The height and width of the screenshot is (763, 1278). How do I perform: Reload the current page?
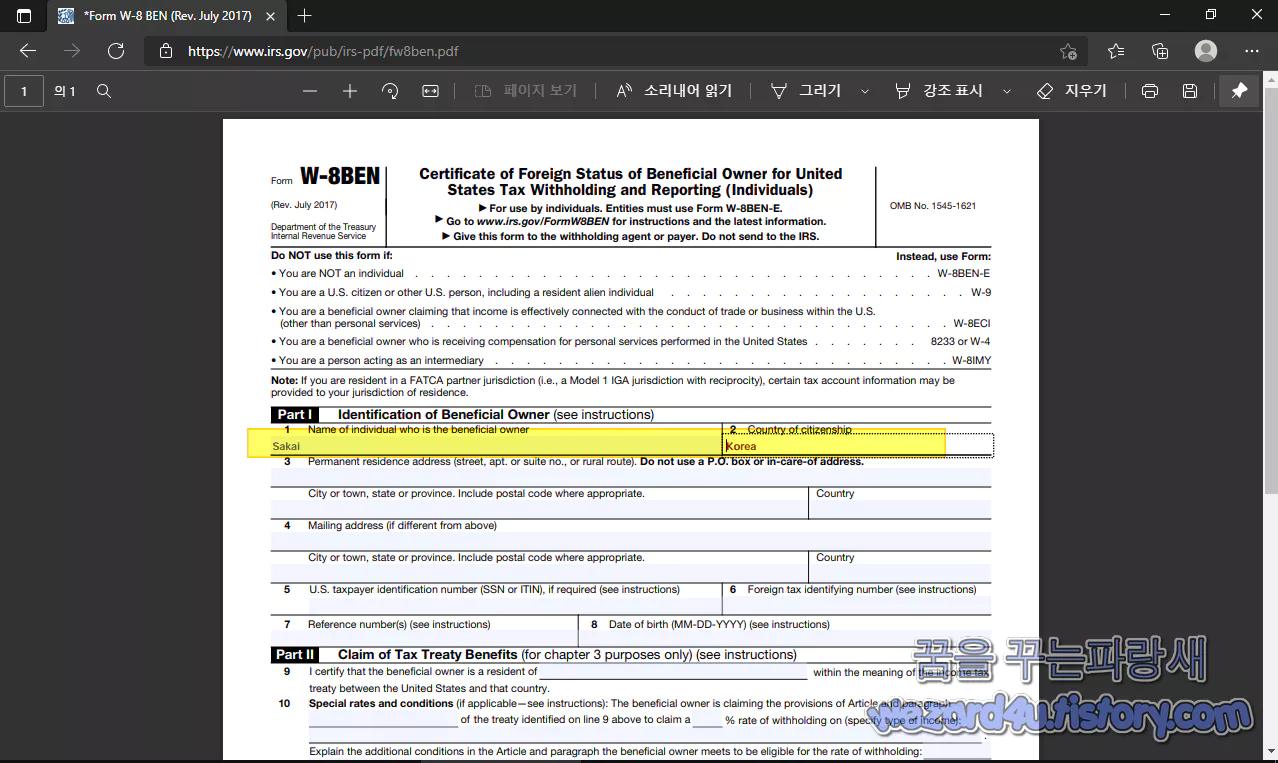115,51
